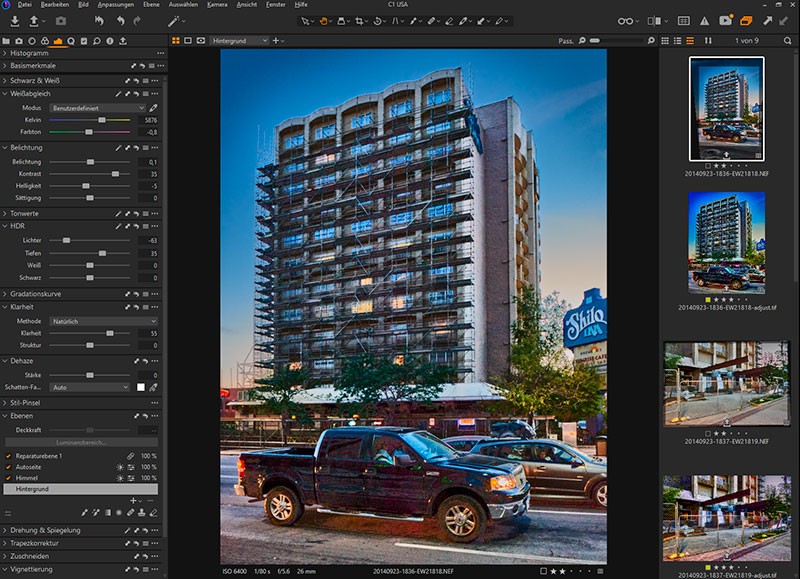The image size is (800, 579).
Task: Open the export tool tab icon
Action: [x=123, y=41]
